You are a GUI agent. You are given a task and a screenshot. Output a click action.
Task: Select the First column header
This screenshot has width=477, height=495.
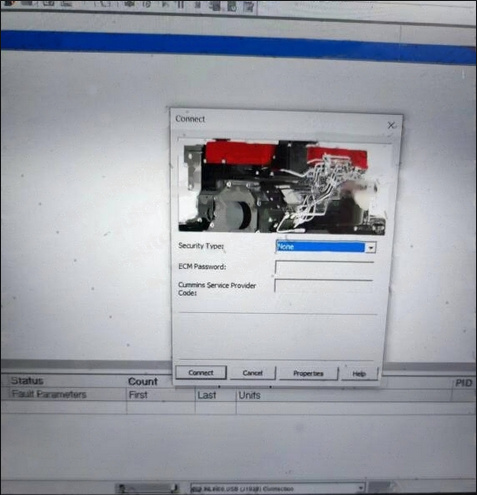(x=138, y=395)
